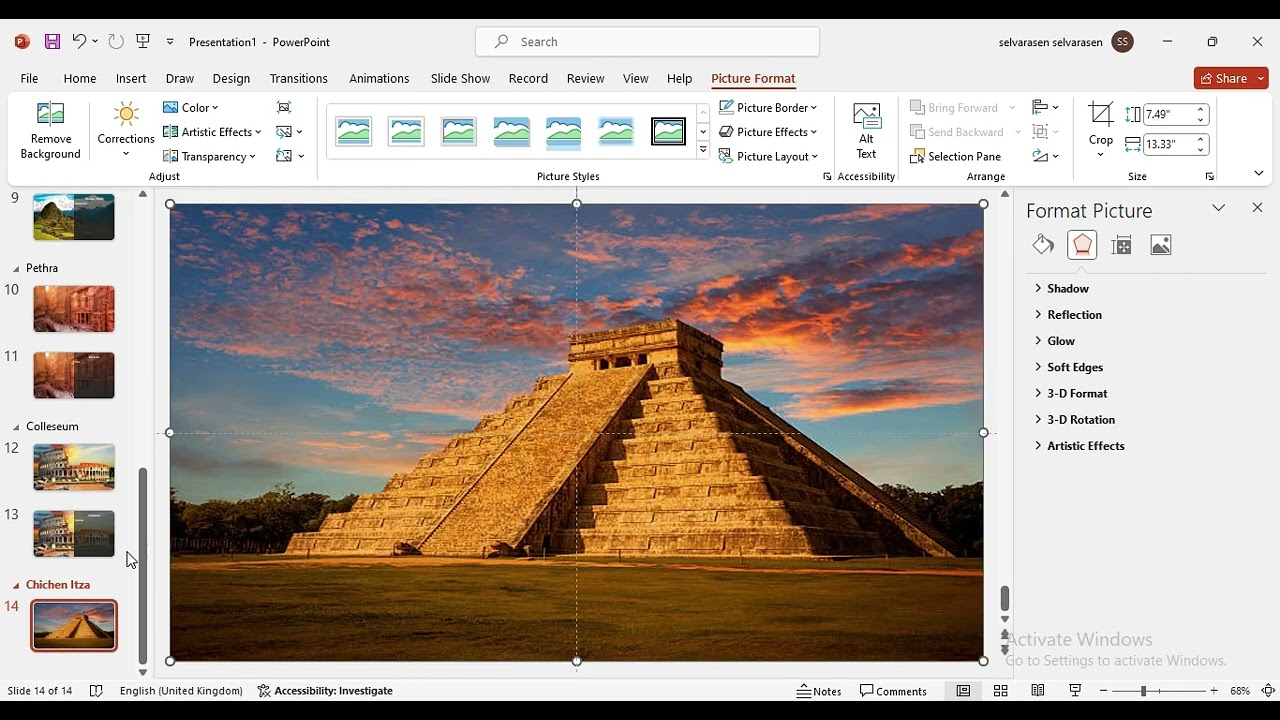Screen dimensions: 1280x720
Task: Click Accessibility: Investigate in status bar
Action: click(x=325, y=691)
